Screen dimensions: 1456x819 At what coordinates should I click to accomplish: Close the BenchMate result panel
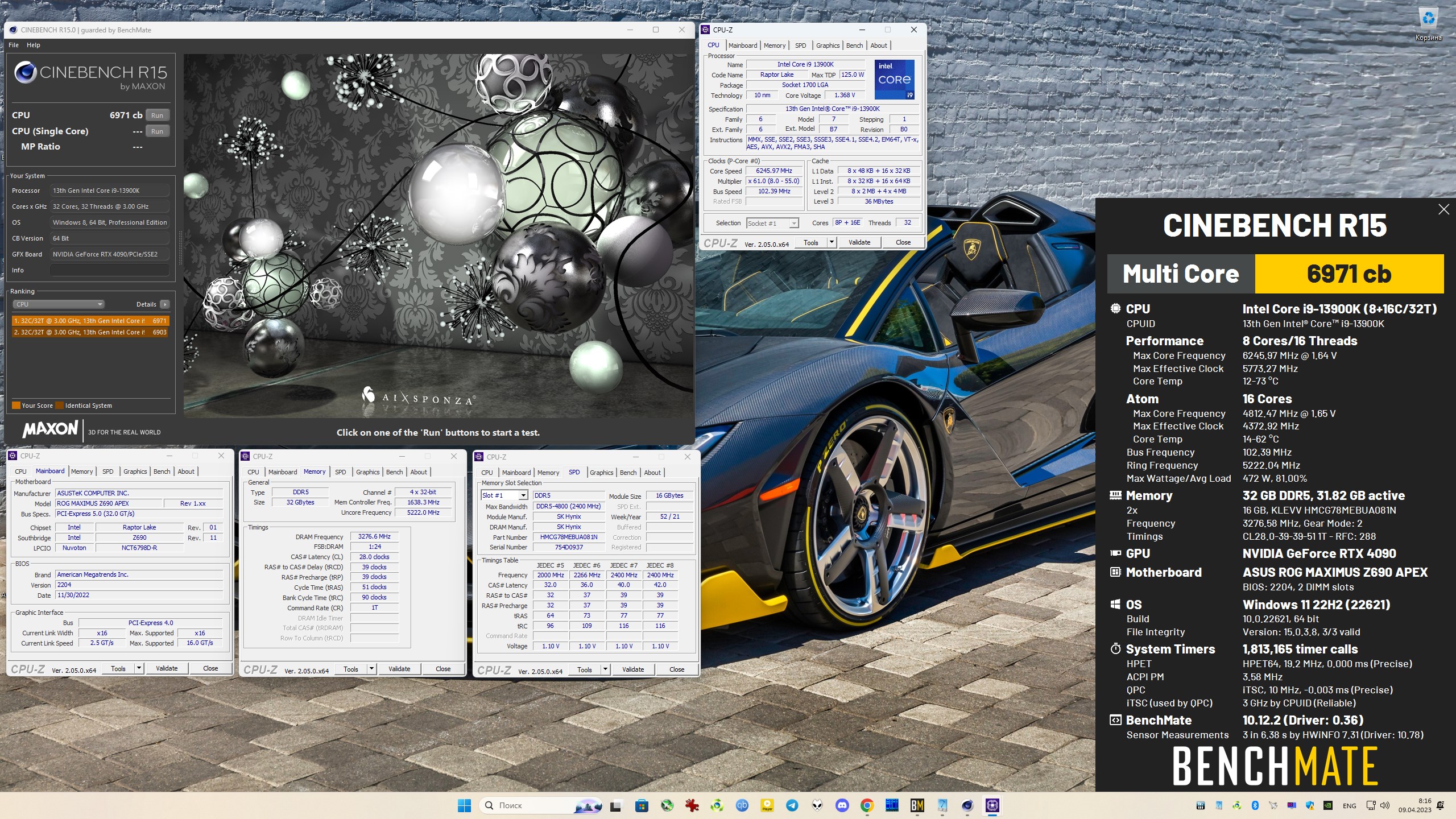pyautogui.click(x=1443, y=209)
